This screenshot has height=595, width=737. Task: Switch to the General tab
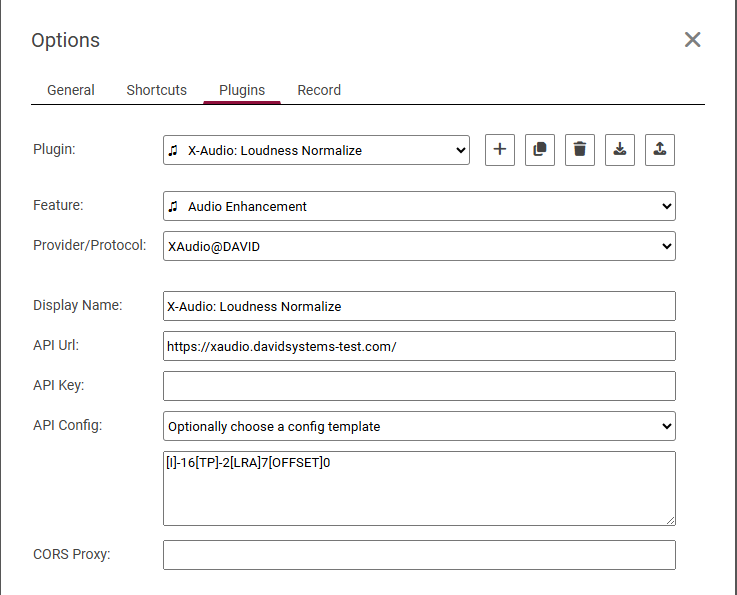pyautogui.click(x=71, y=90)
